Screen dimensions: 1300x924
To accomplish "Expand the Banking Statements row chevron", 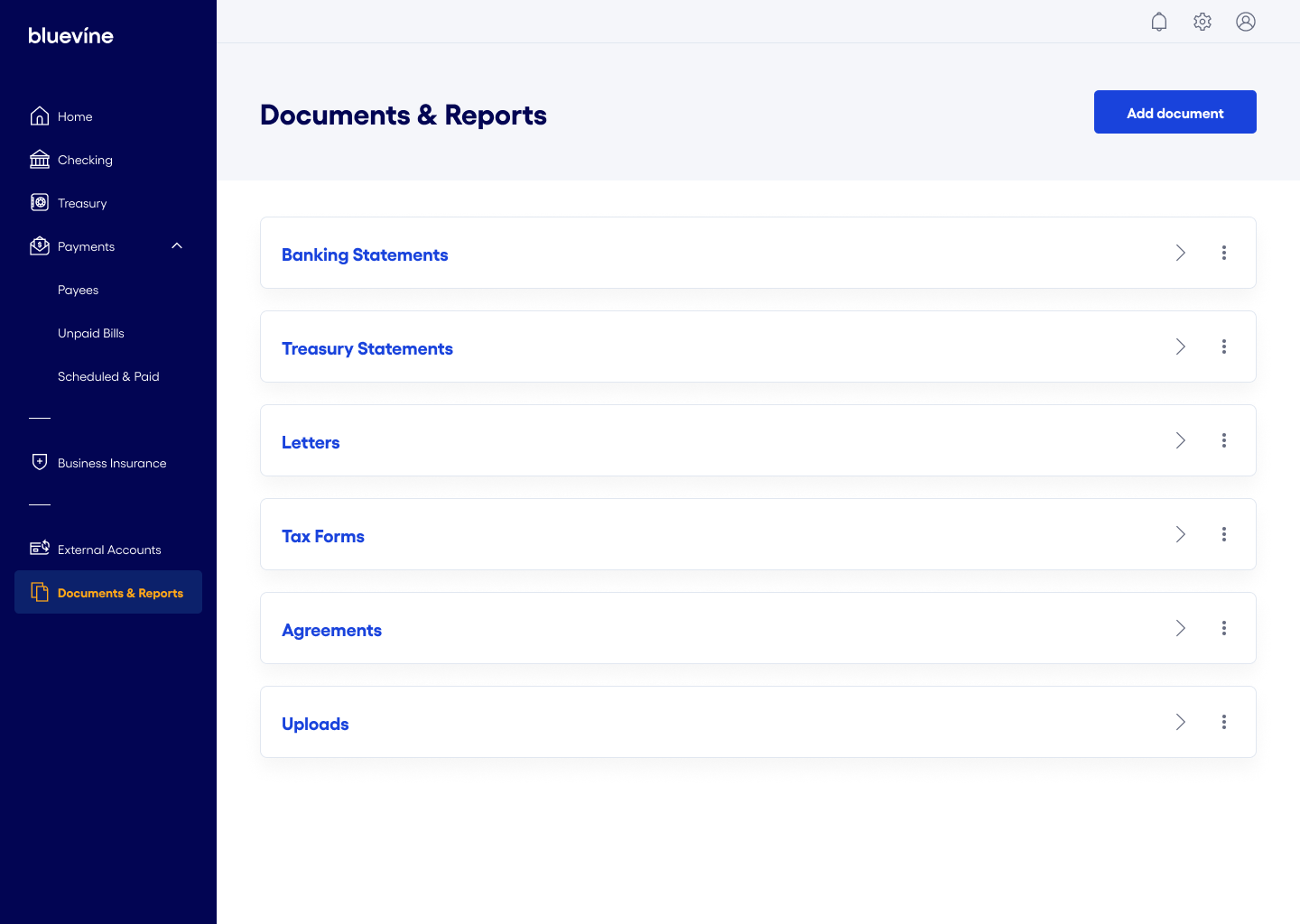I will 1180,253.
